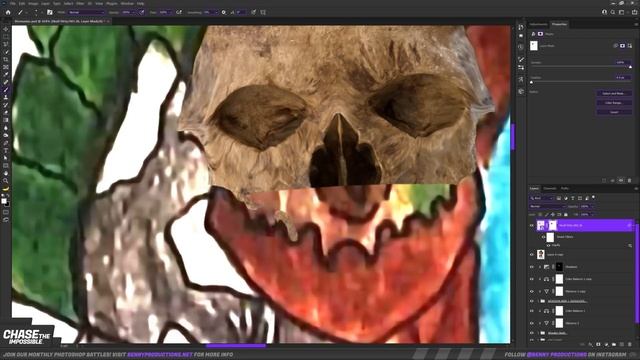The image size is (640, 360).
Task: Lock all attributes padlock icon in Layers
Action: tap(566, 215)
